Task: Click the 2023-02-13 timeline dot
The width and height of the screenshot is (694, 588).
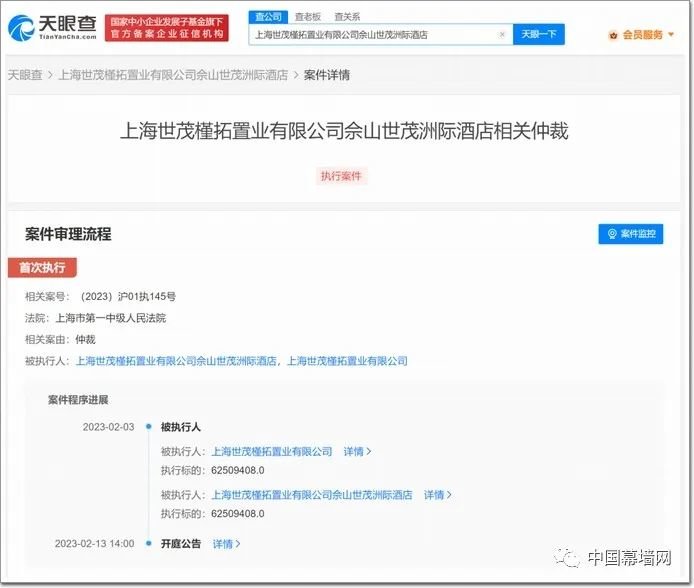Action: coord(149,543)
